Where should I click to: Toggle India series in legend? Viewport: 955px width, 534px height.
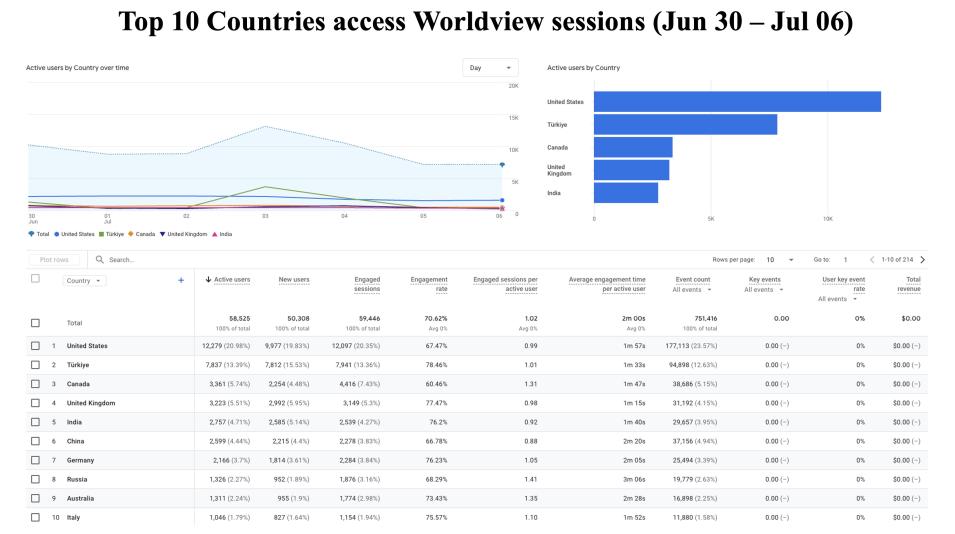point(222,234)
